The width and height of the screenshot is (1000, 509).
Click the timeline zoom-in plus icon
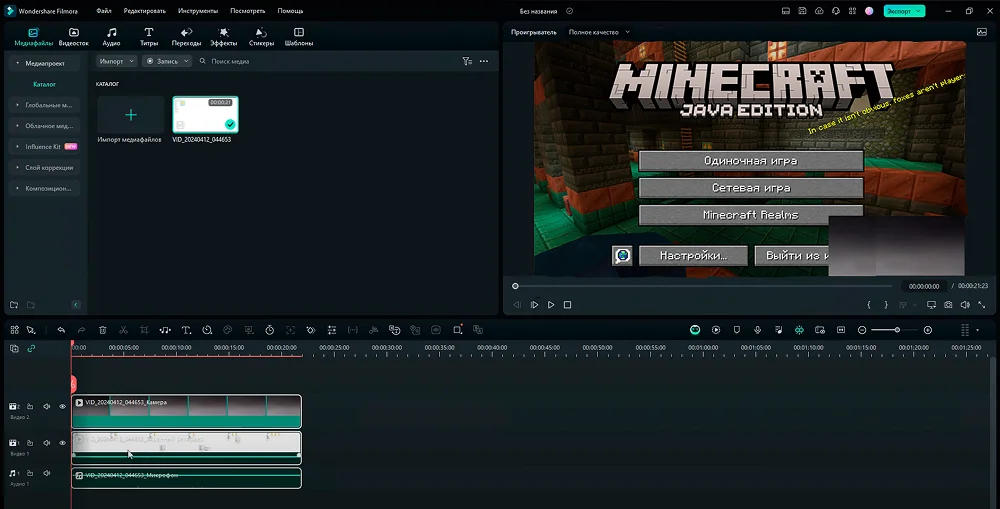(928, 329)
